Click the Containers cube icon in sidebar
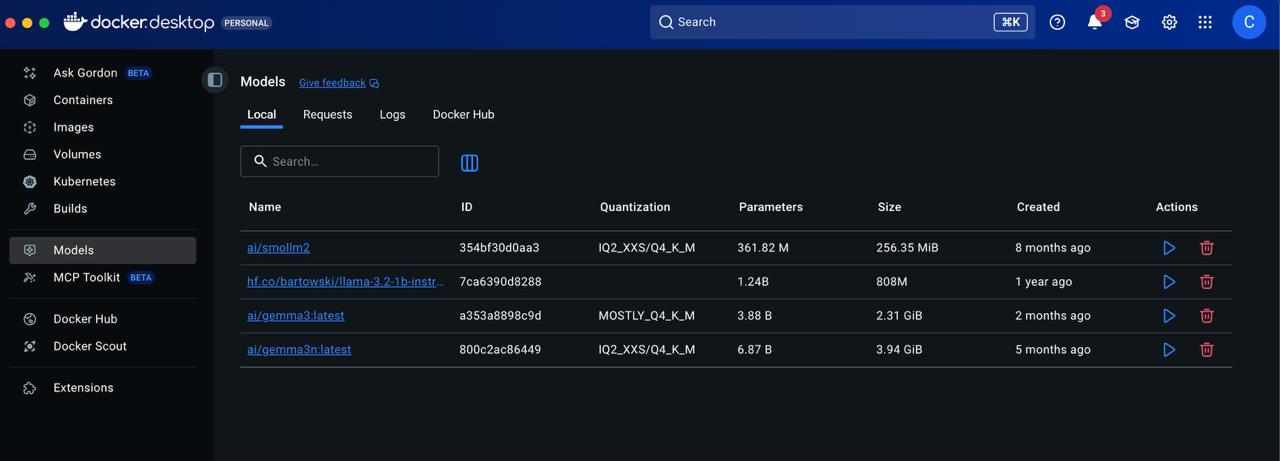This screenshot has width=1280, height=461. [30, 100]
